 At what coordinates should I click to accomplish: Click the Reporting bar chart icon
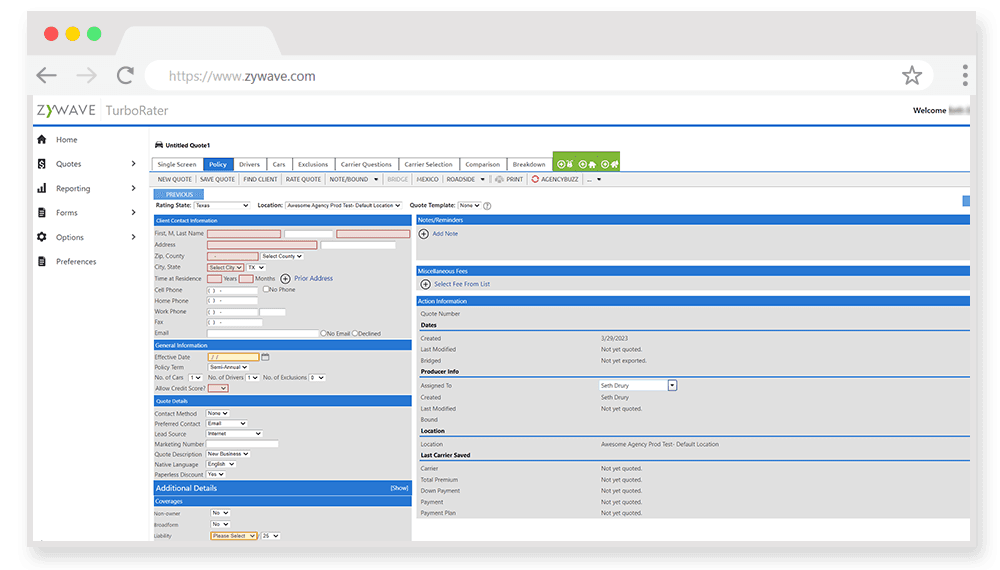pyautogui.click(x=42, y=188)
